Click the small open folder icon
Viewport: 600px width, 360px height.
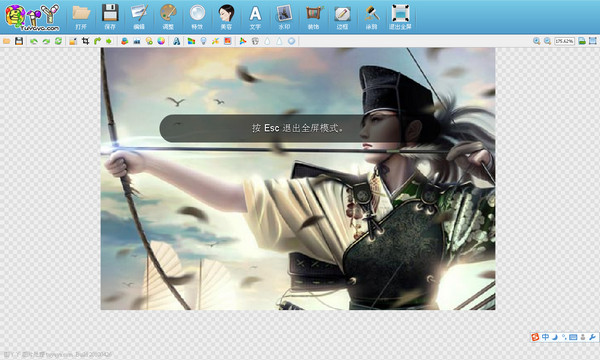(x=7, y=41)
